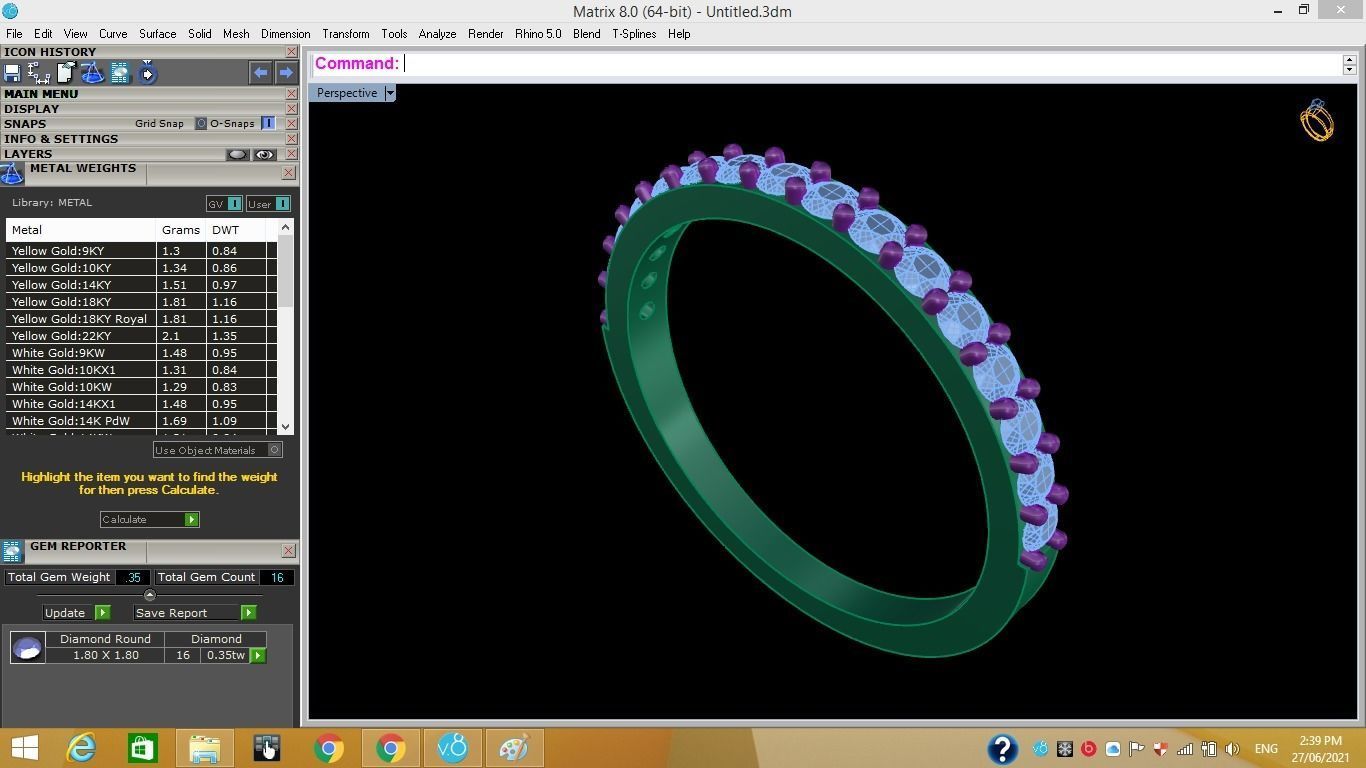Expand the Main Menu panel
The height and width of the screenshot is (768, 1366).
tap(41, 94)
